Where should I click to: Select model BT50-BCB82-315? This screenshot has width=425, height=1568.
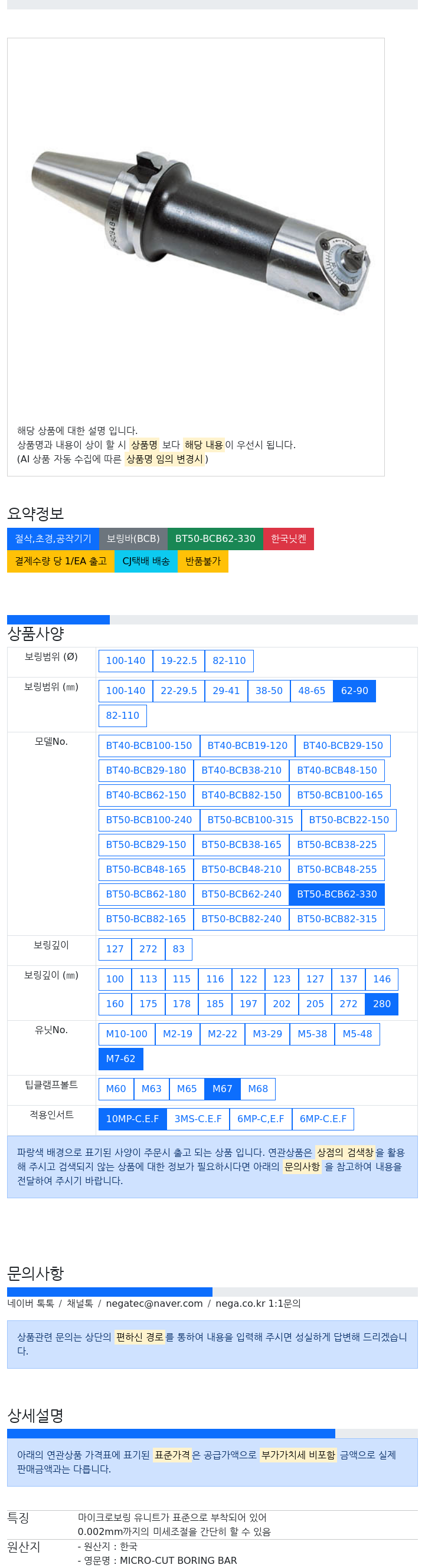click(x=336, y=919)
